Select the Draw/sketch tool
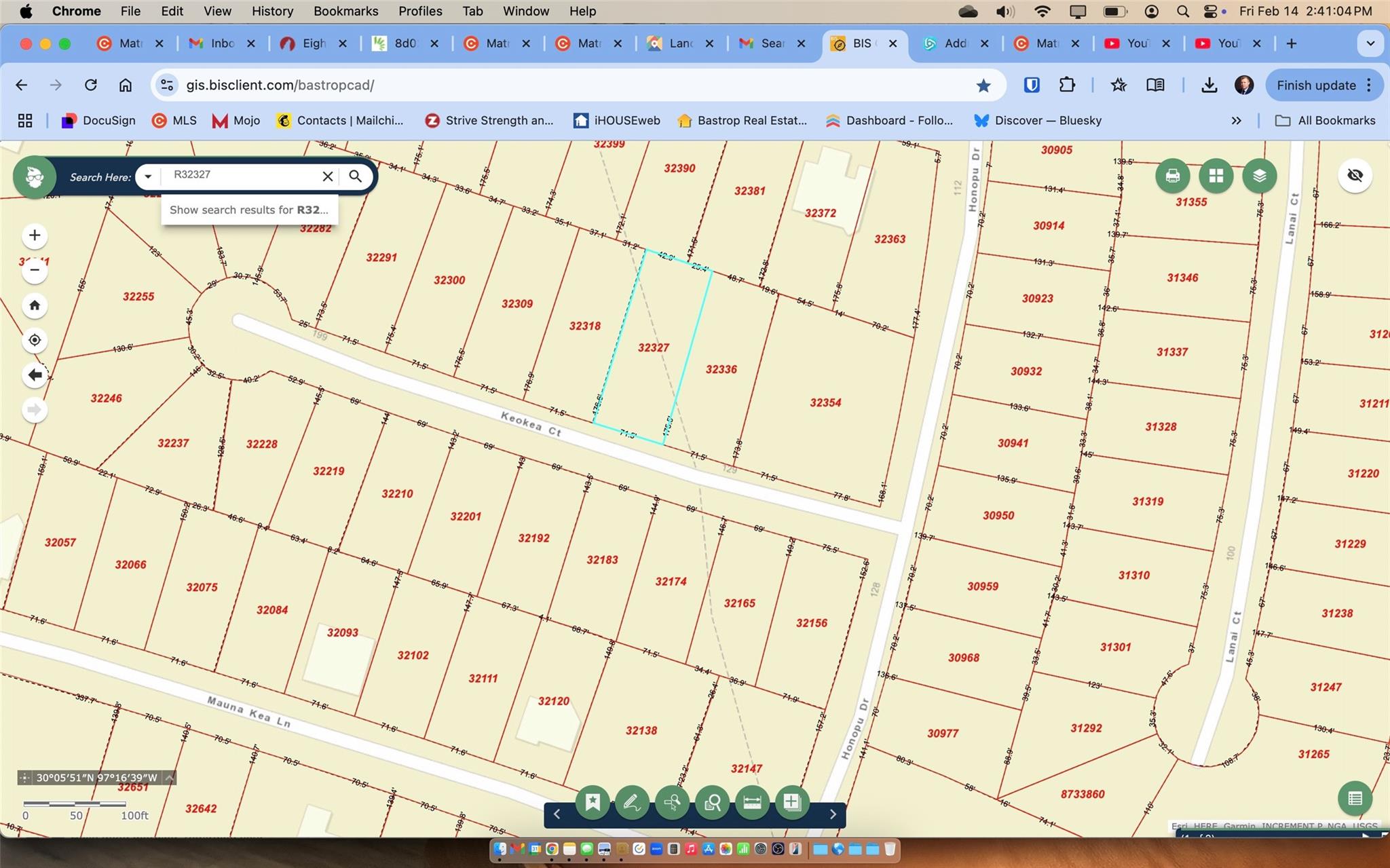 click(x=632, y=803)
